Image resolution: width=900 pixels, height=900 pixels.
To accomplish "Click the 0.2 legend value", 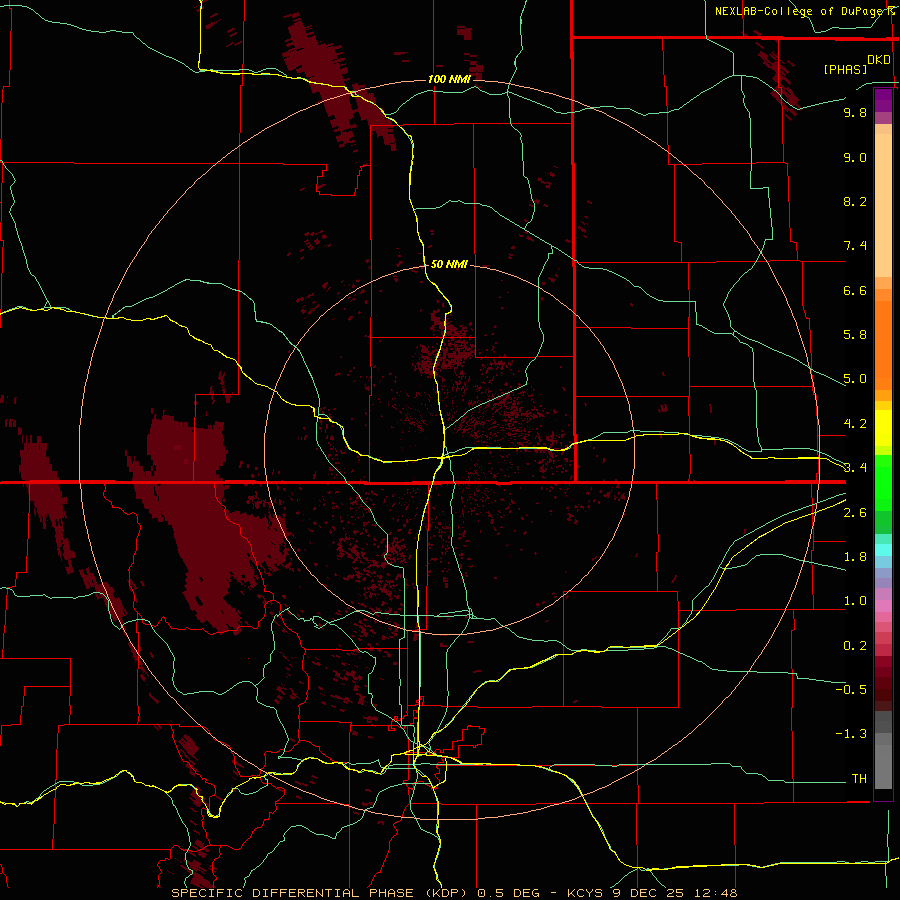I will 855,646.
